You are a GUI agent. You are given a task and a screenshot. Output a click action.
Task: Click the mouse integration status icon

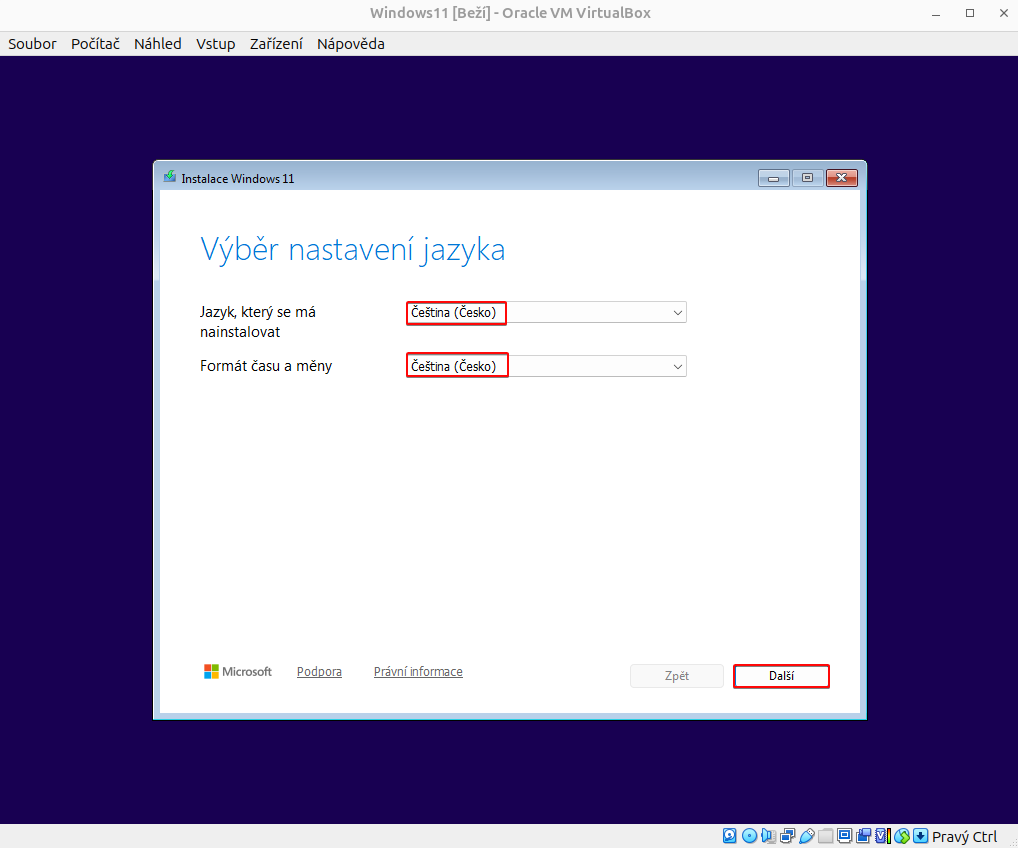click(900, 836)
